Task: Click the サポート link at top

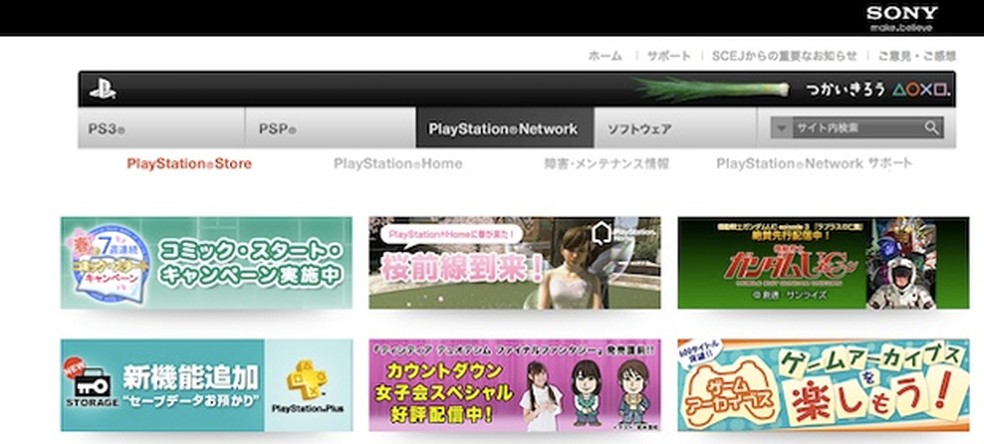Action: pyautogui.click(x=669, y=56)
